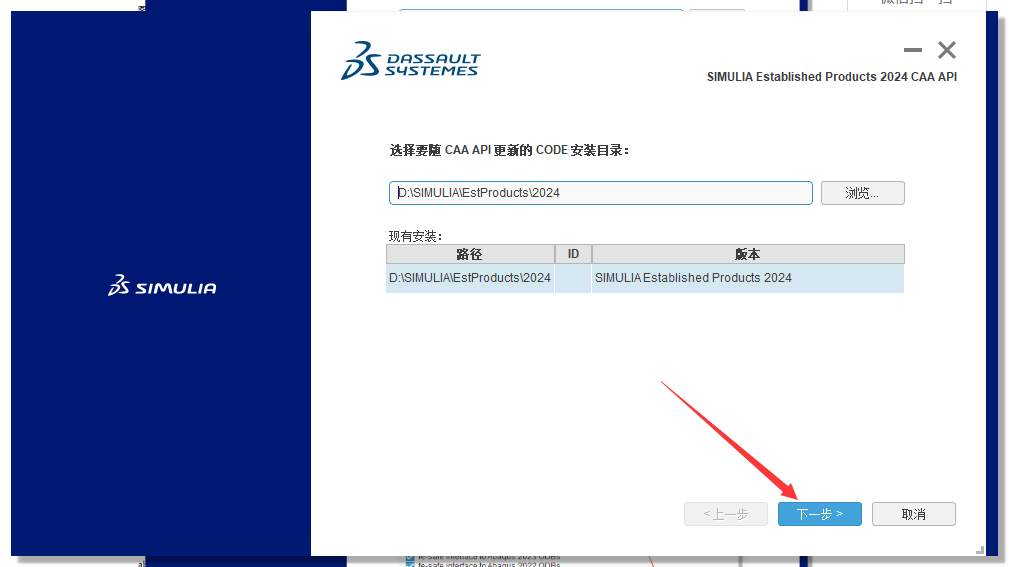Click the 现有安装 label
This screenshot has height=567, width=1009.
pos(415,236)
